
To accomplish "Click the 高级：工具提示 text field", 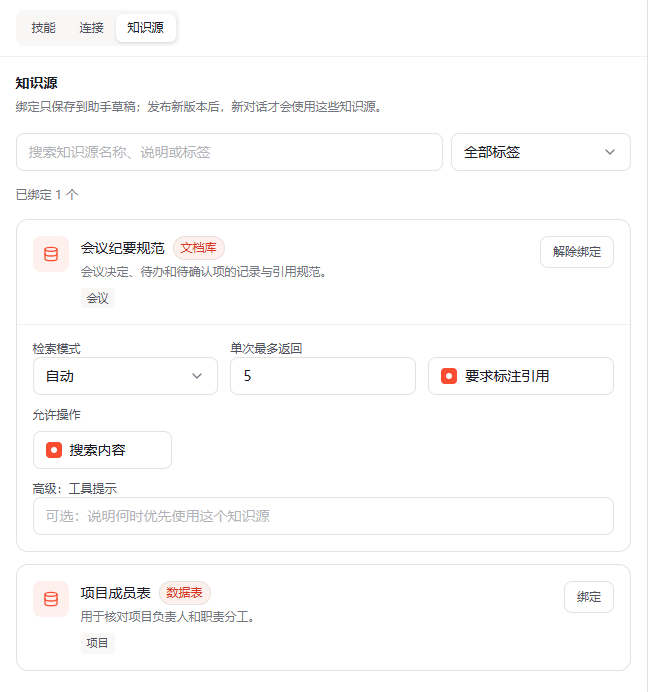I will coord(323,516).
